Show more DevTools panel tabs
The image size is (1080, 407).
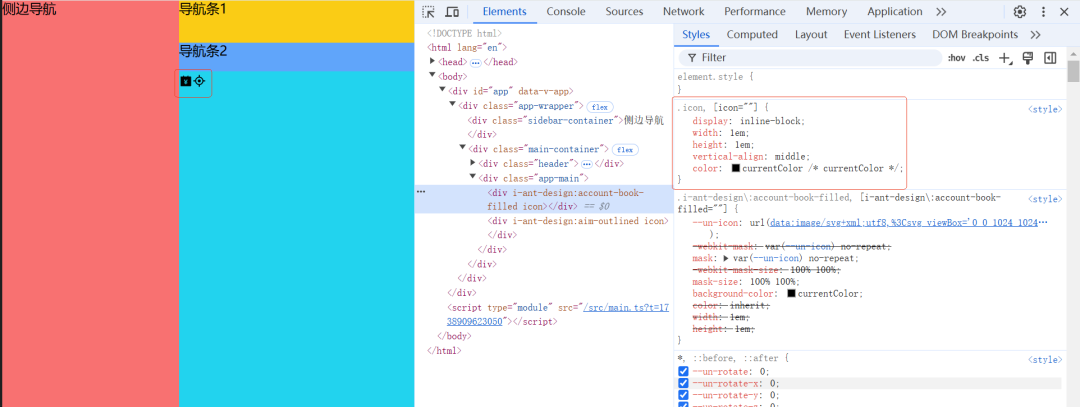click(x=941, y=12)
